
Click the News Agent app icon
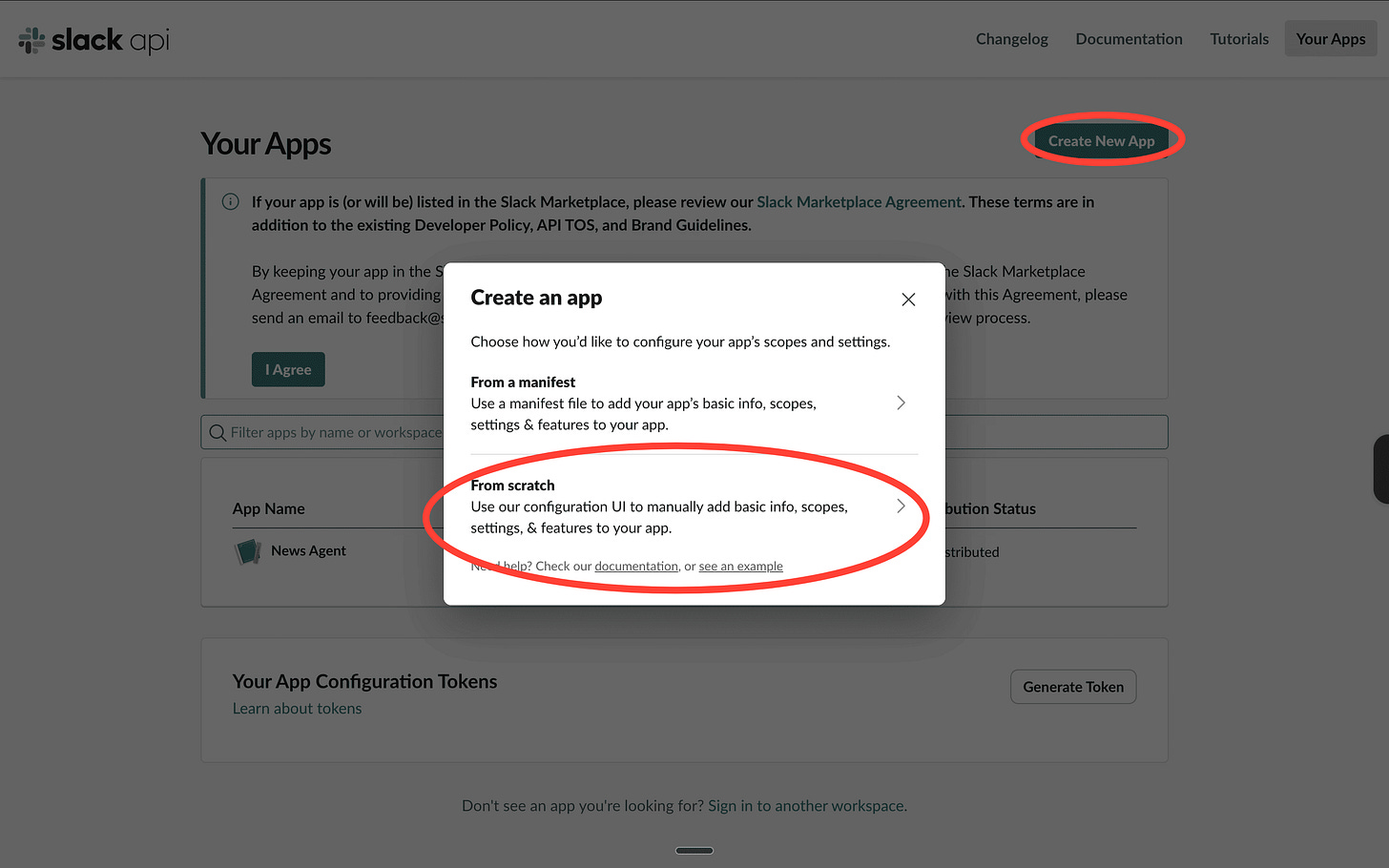pyautogui.click(x=248, y=551)
